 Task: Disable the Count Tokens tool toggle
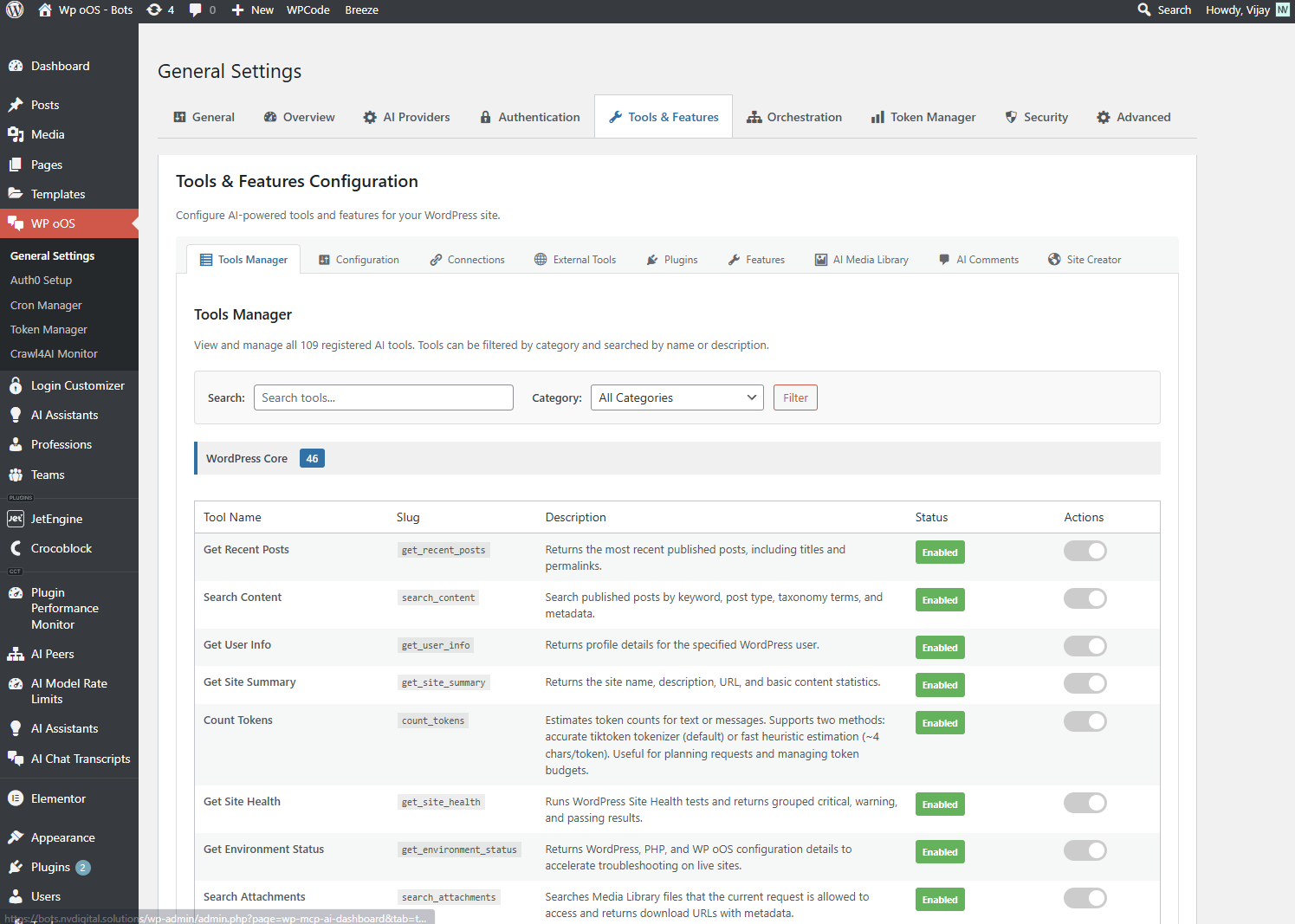(x=1085, y=720)
